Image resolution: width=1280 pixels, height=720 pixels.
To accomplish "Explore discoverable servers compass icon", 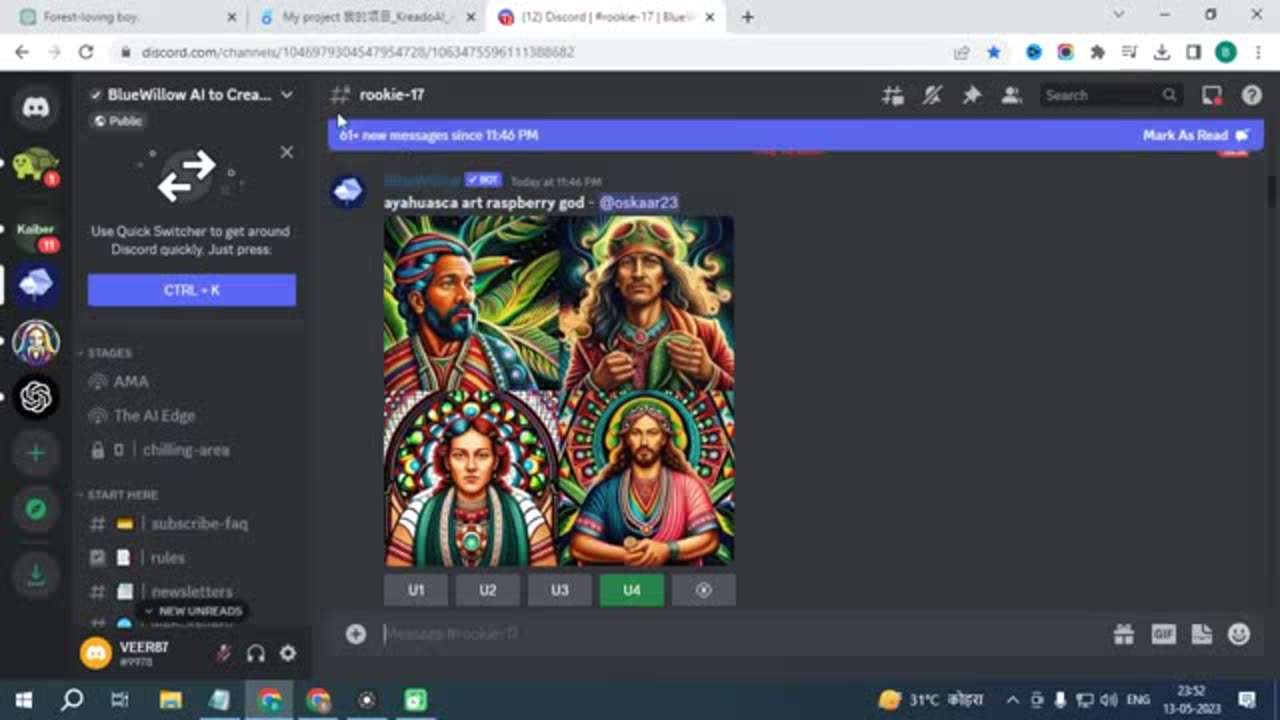I will (36, 510).
